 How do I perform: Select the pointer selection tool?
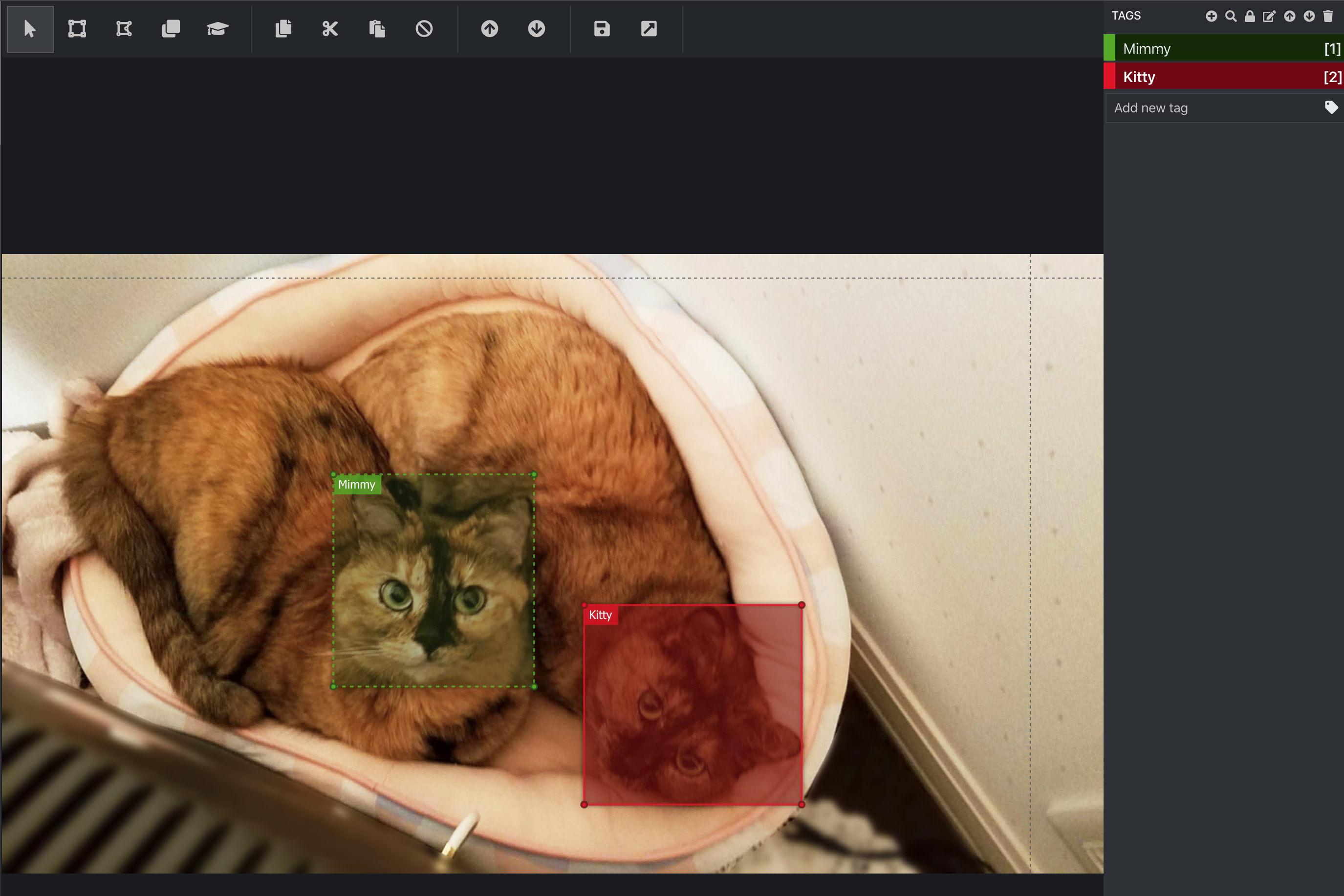point(30,28)
